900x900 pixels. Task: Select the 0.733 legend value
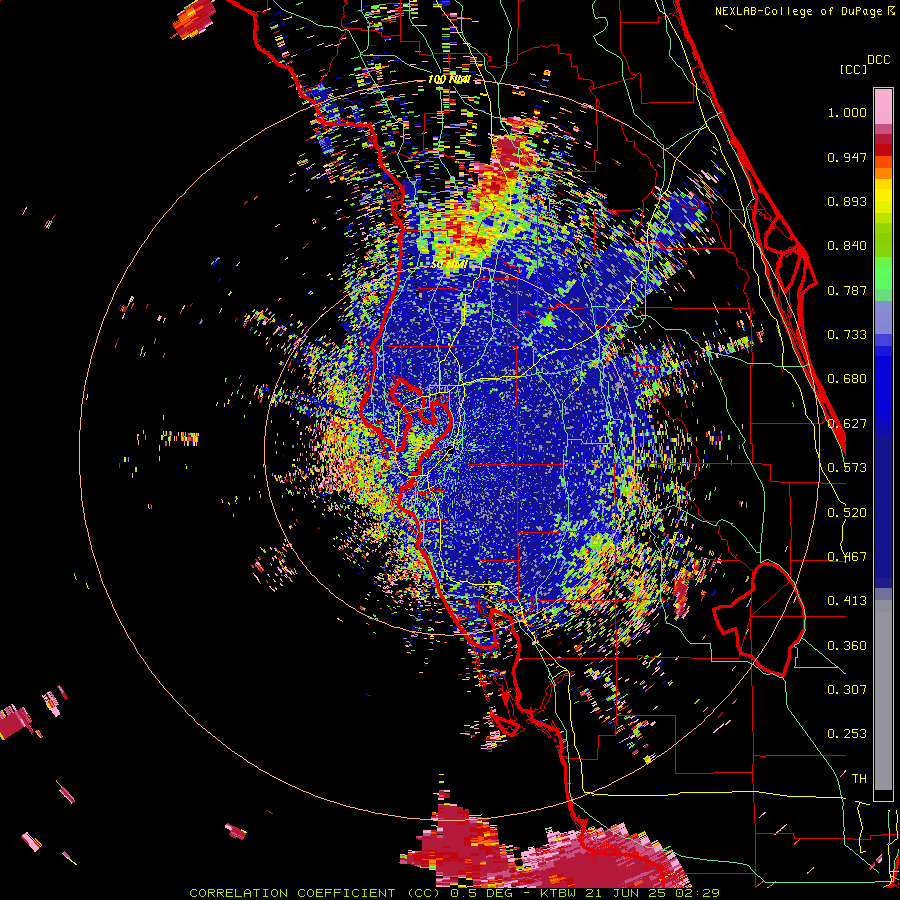click(847, 335)
